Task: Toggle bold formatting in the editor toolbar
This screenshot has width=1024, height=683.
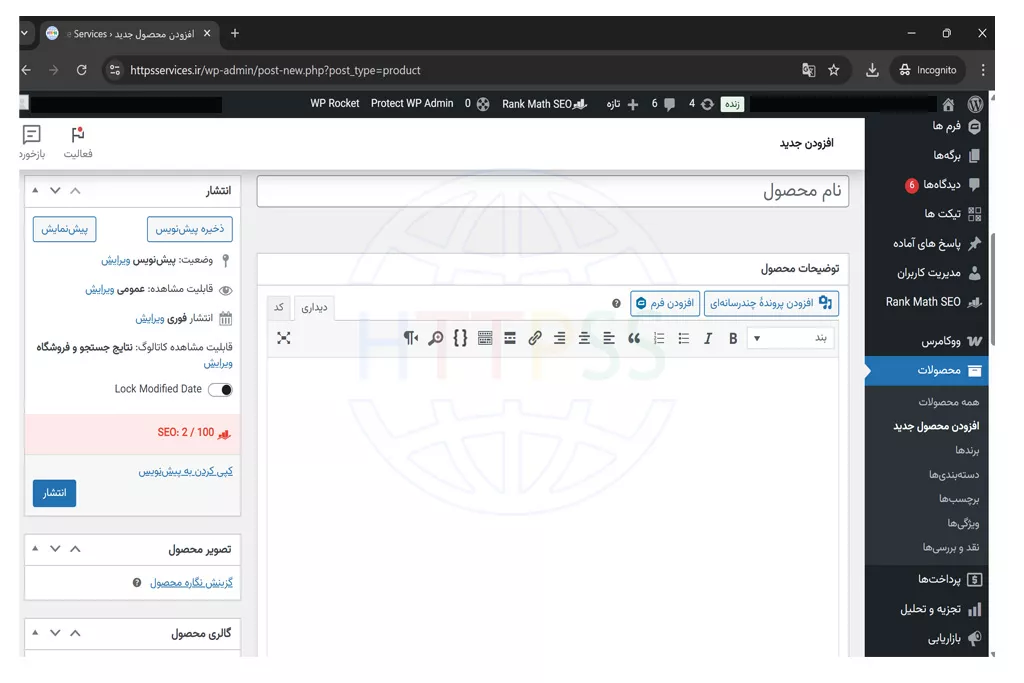Action: [733, 339]
